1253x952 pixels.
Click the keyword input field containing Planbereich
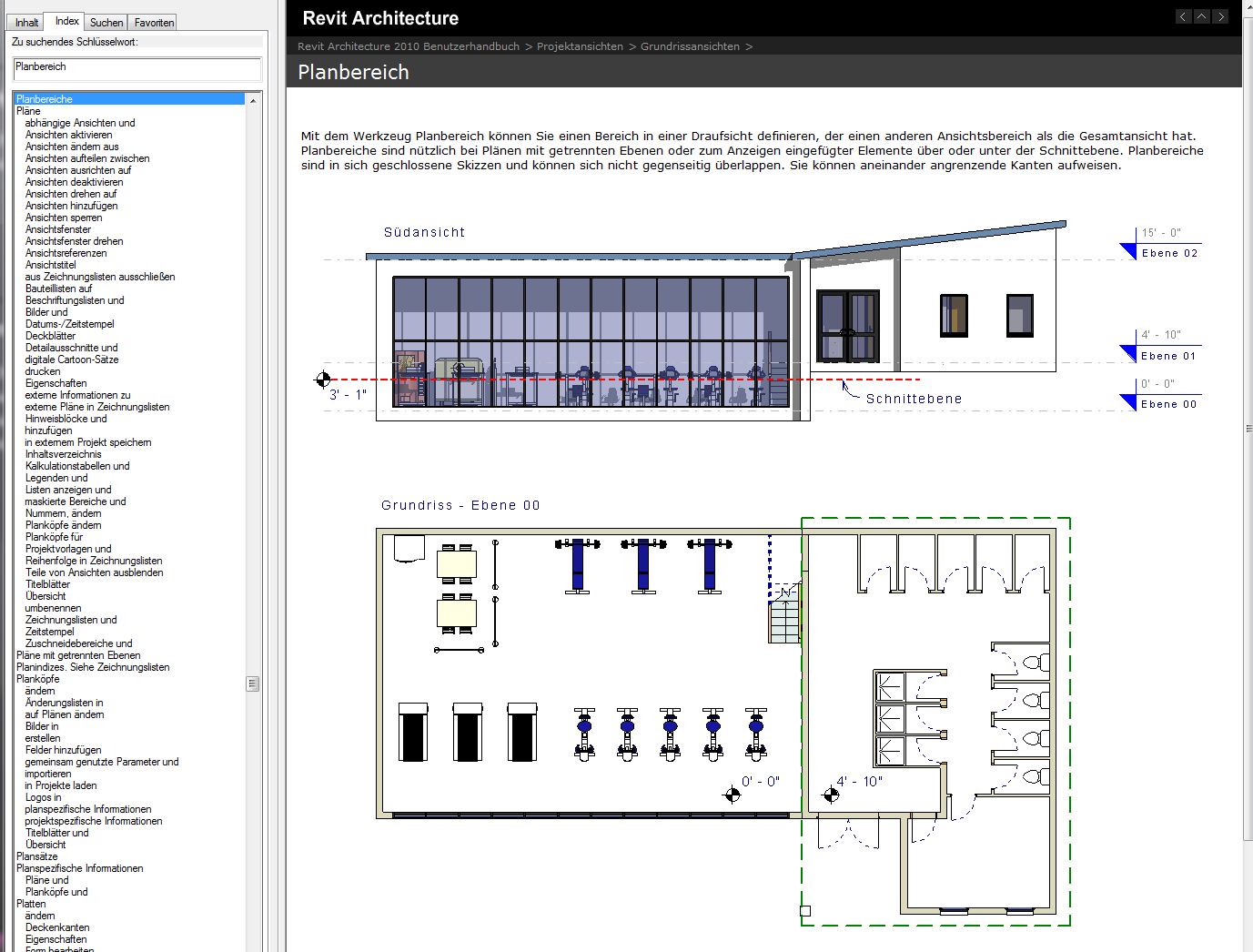(137, 67)
